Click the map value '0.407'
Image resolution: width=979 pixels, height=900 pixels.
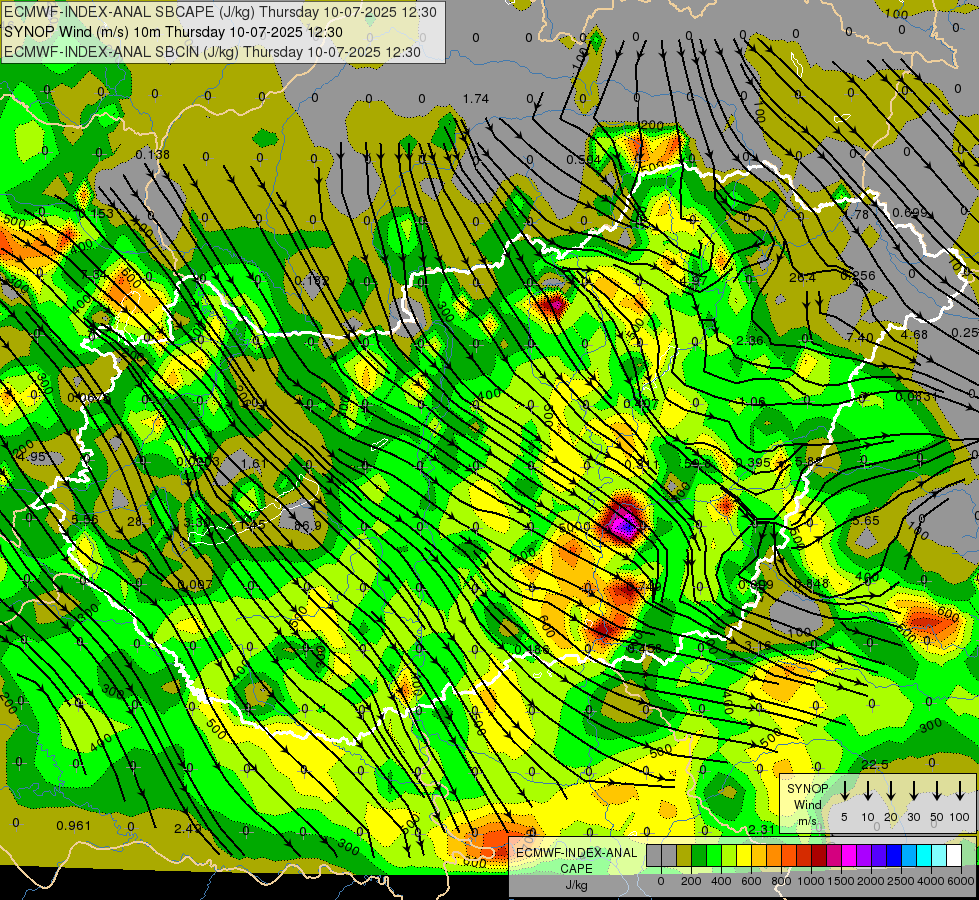point(641,403)
